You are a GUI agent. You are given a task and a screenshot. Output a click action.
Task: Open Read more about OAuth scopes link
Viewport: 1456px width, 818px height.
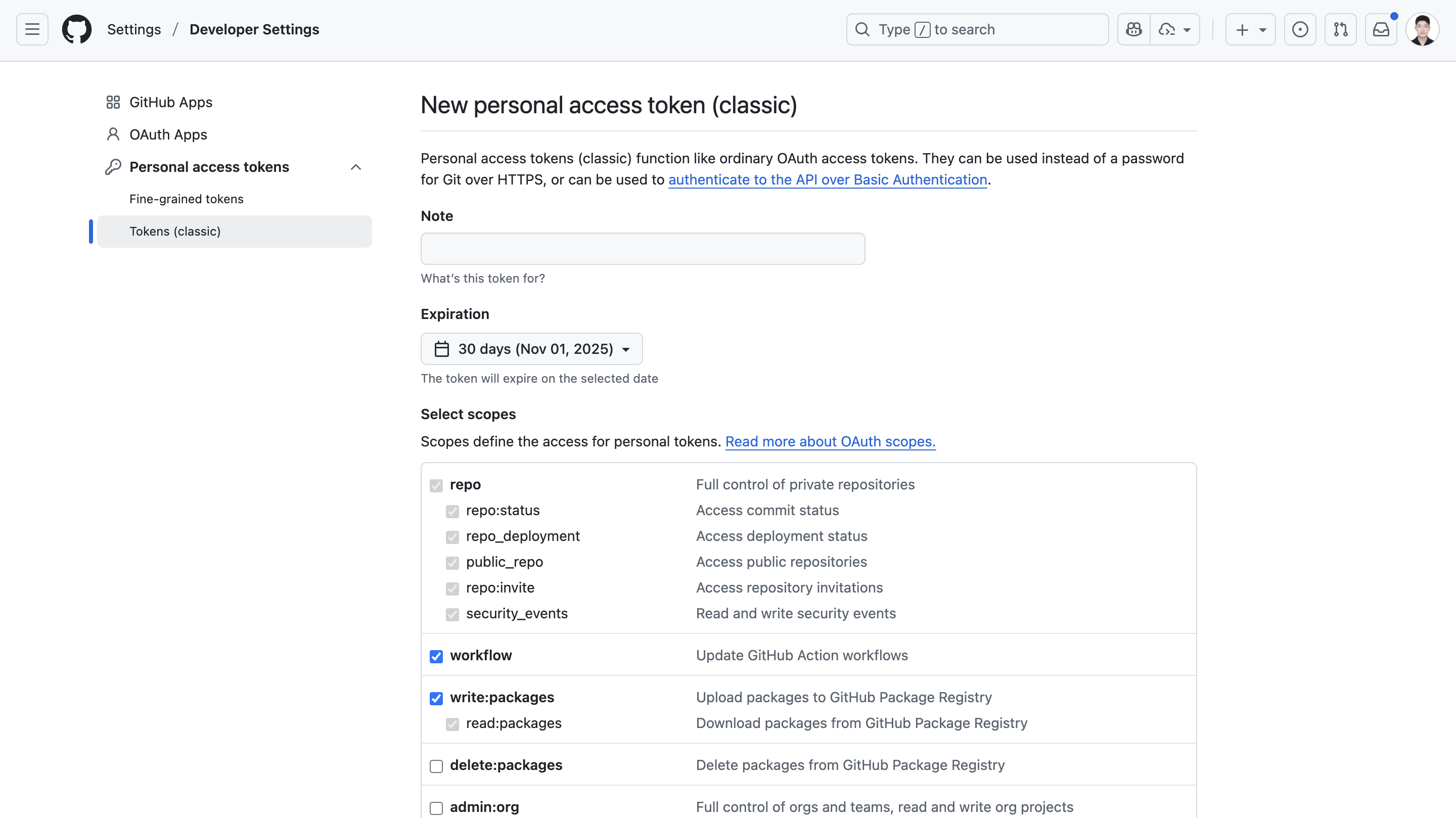830,441
